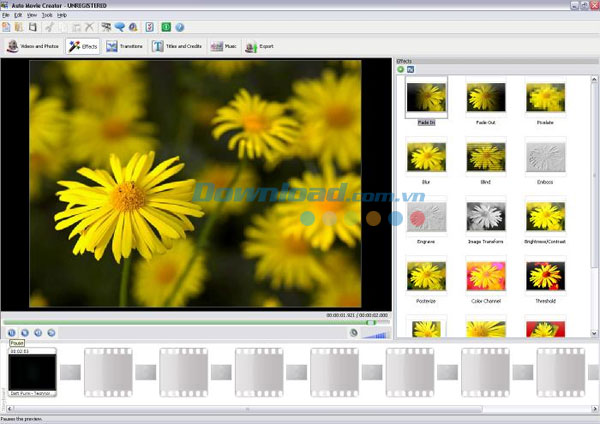Image resolution: width=600 pixels, height=424 pixels.
Task: Click the Save project floppy disk icon
Action: (32, 27)
